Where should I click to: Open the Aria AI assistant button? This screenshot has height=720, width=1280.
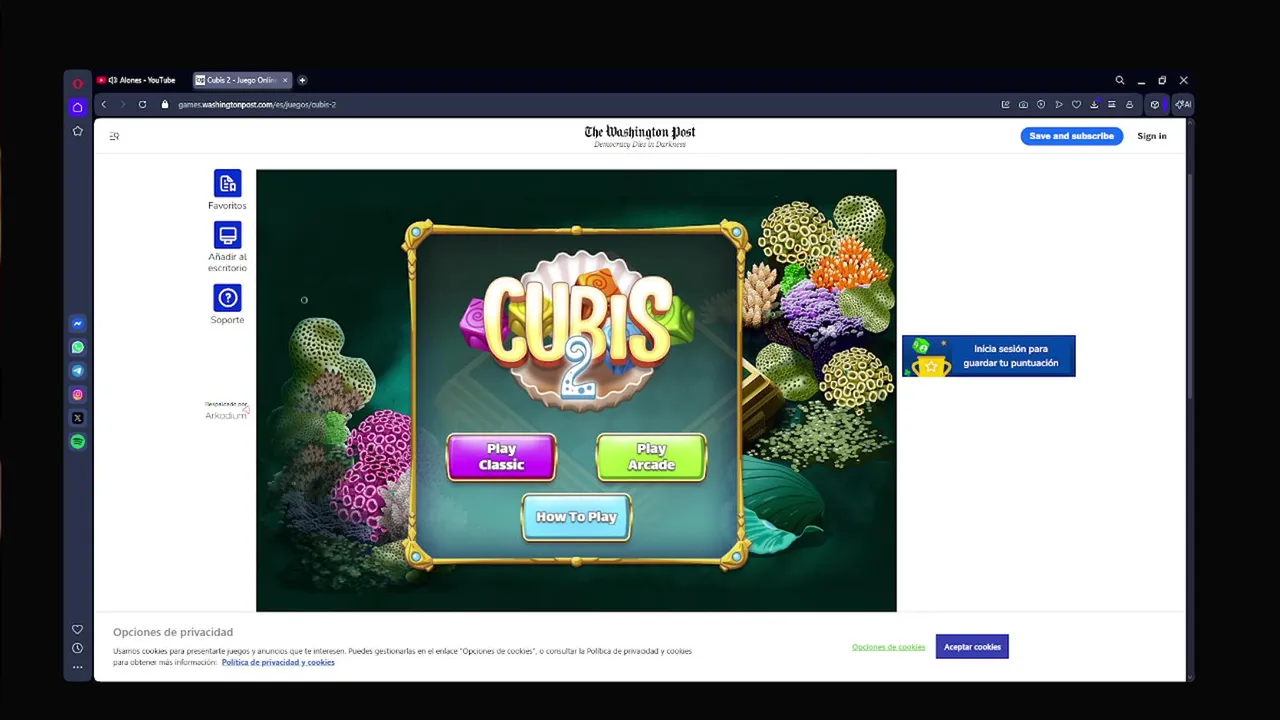(1183, 104)
